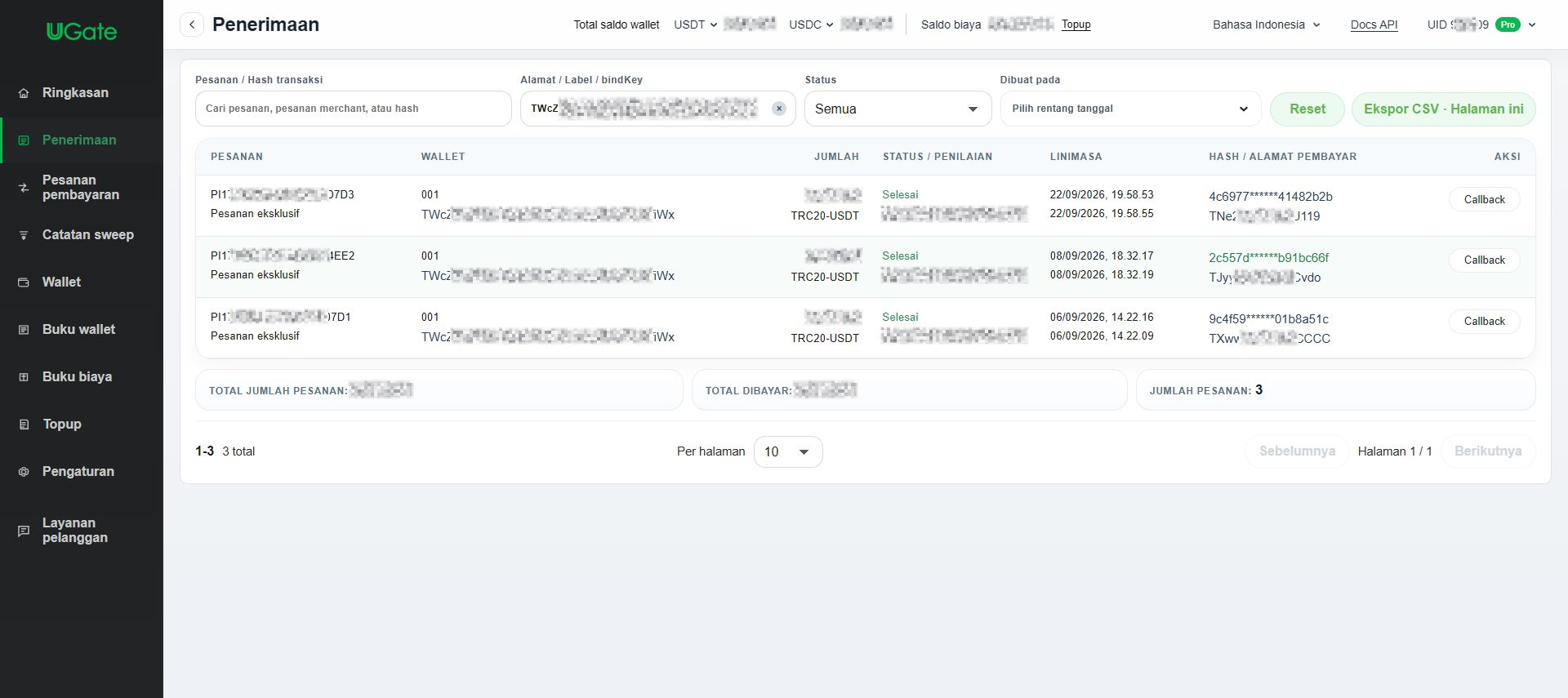Click the Topup link beside Saldo biaya
The height and width of the screenshot is (698, 1568).
click(1076, 24)
